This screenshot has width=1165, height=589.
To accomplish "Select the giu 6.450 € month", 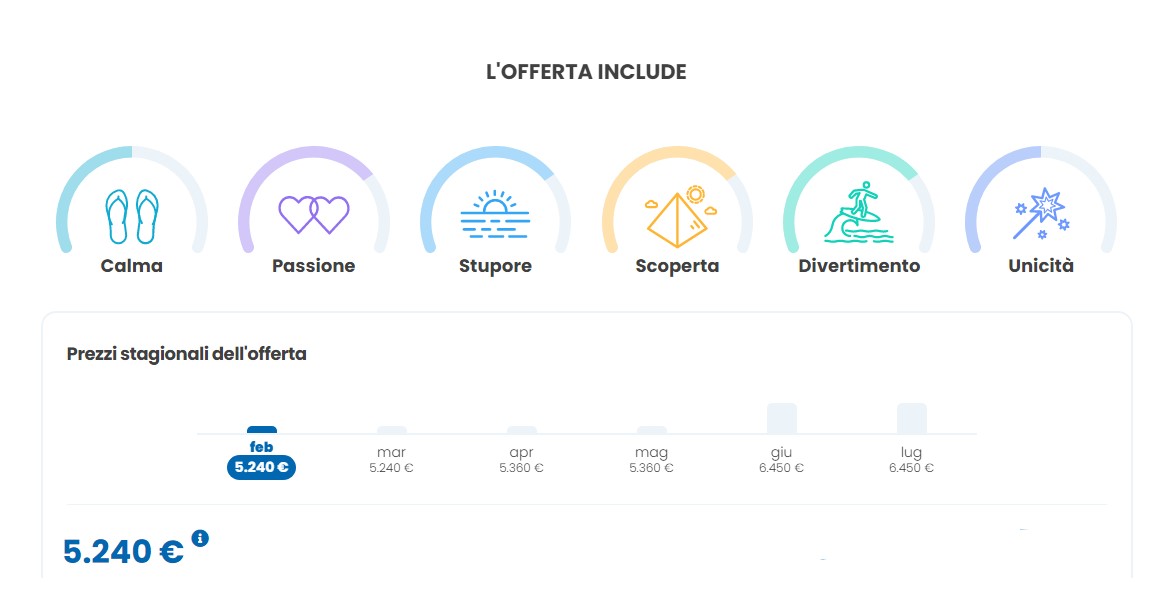I will 782,460.
